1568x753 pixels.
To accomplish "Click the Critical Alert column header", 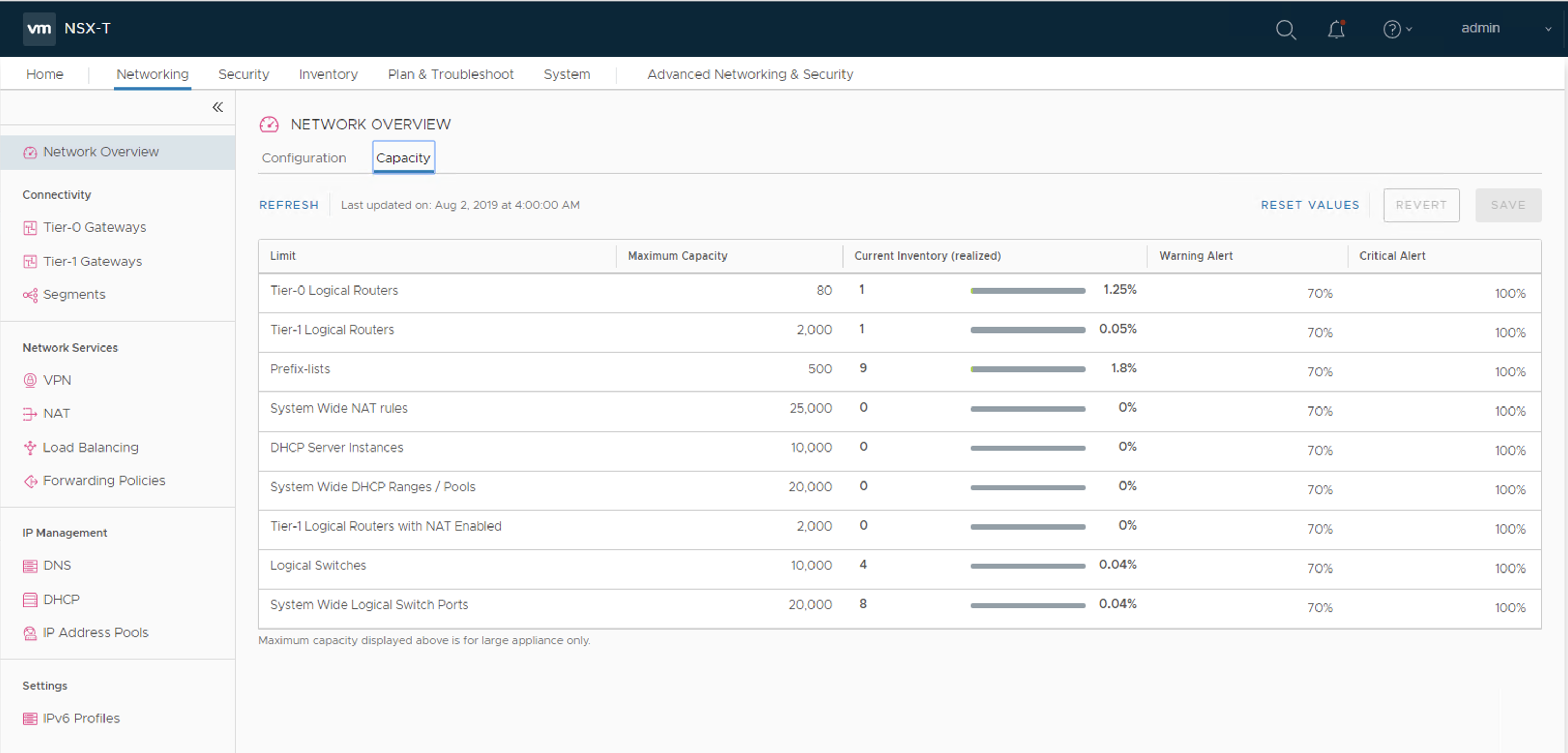I will tap(1392, 256).
